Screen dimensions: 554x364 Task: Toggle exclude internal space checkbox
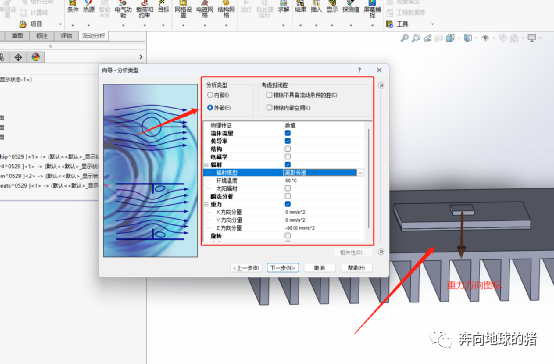click(x=269, y=107)
